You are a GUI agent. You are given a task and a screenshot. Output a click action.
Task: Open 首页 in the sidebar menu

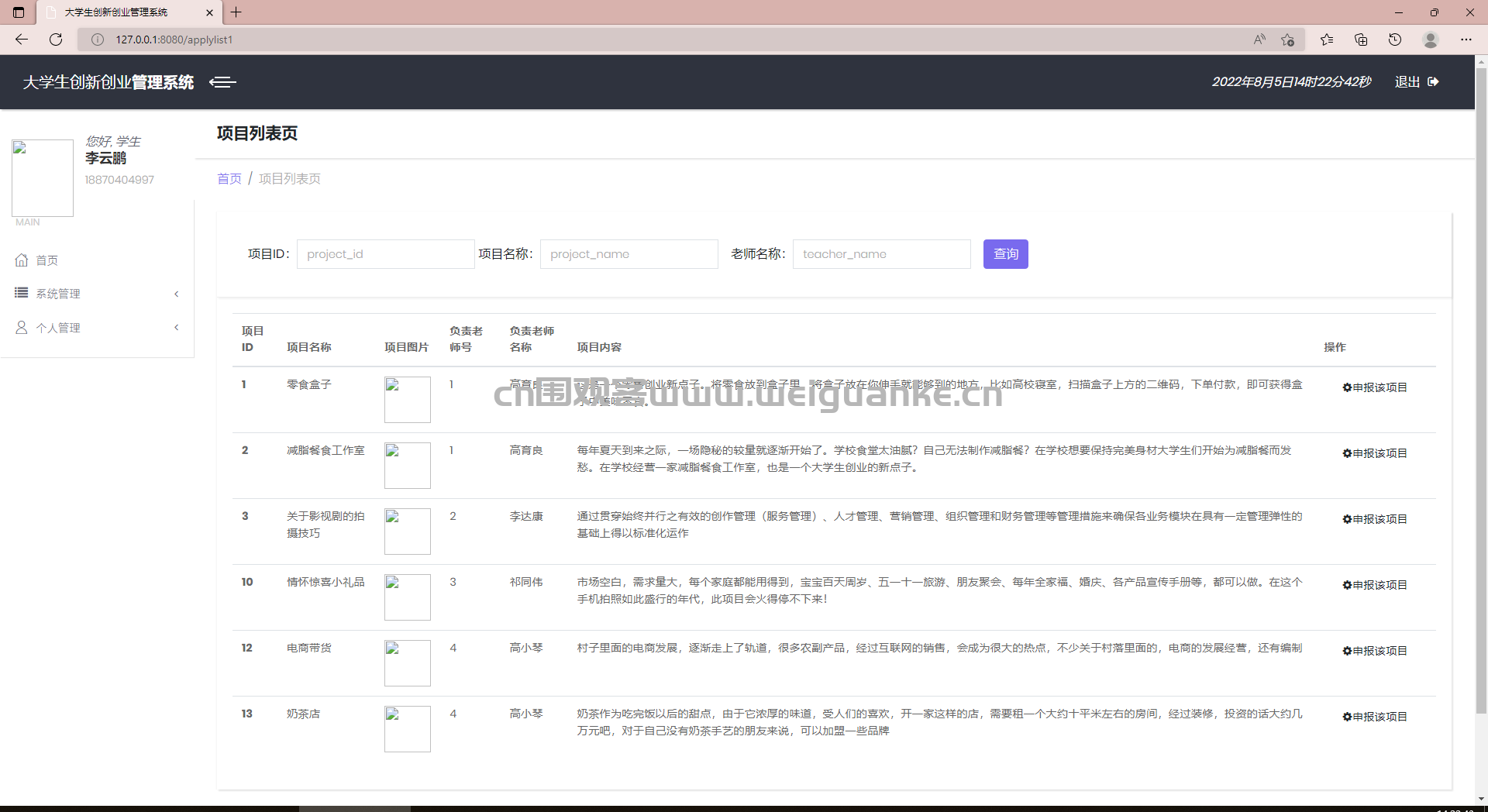46,260
